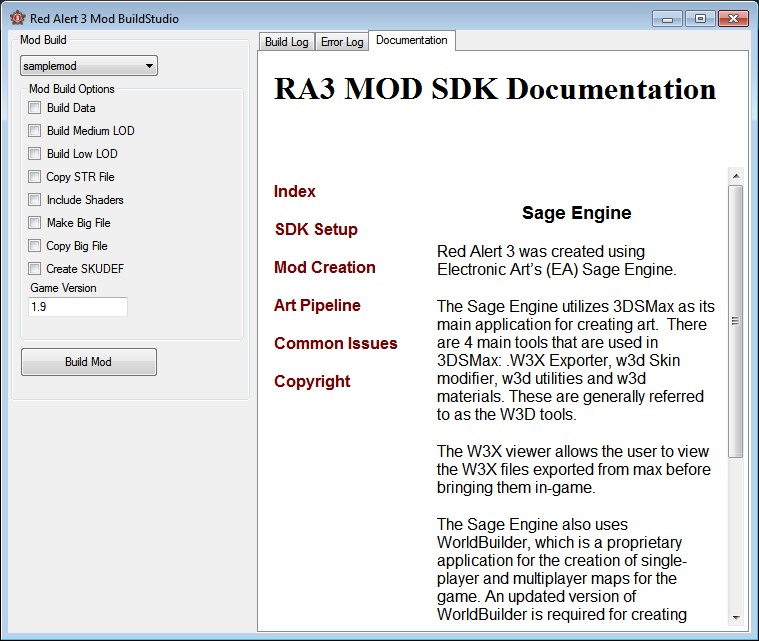
Task: Open the Error Log tab
Action: click(342, 42)
